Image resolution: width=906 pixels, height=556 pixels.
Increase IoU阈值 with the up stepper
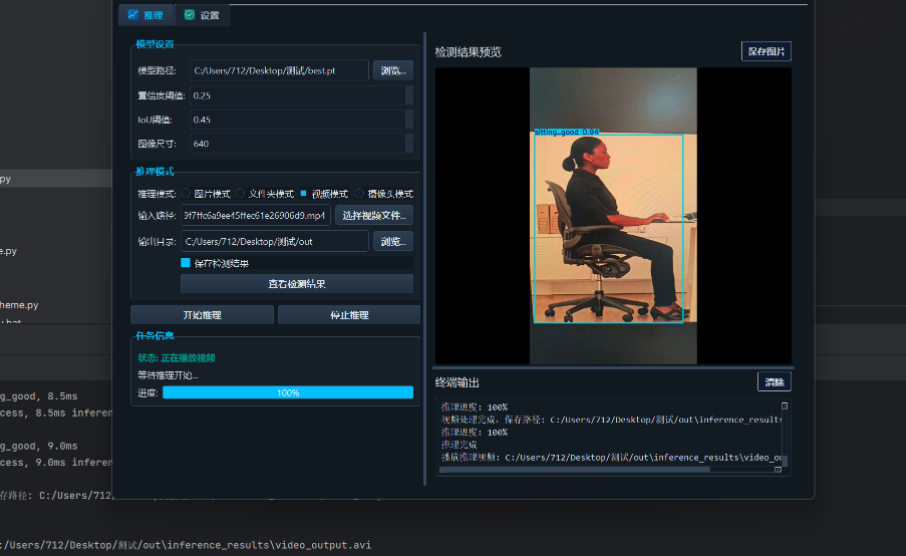(x=409, y=115)
